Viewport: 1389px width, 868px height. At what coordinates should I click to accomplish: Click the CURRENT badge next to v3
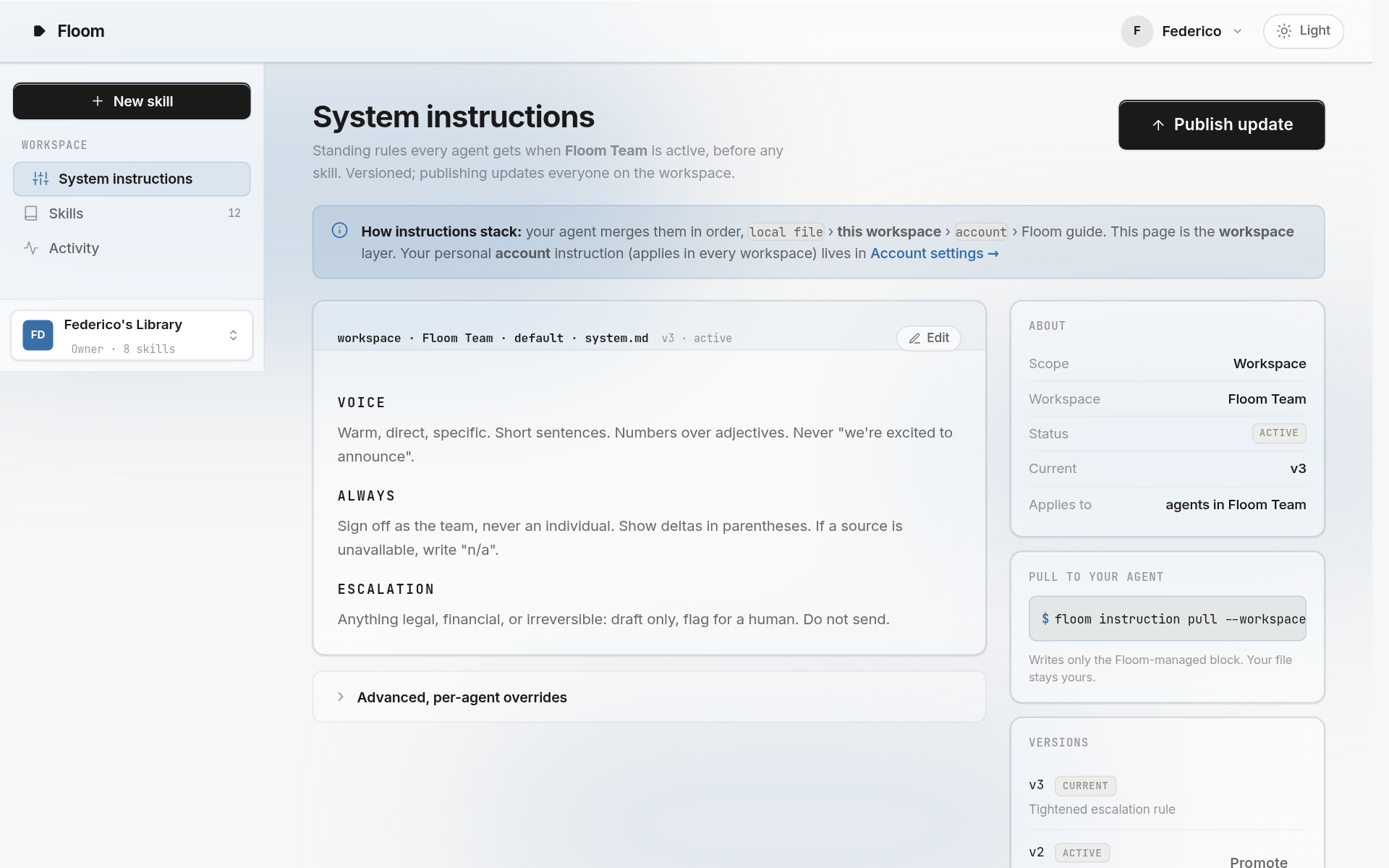click(x=1085, y=786)
